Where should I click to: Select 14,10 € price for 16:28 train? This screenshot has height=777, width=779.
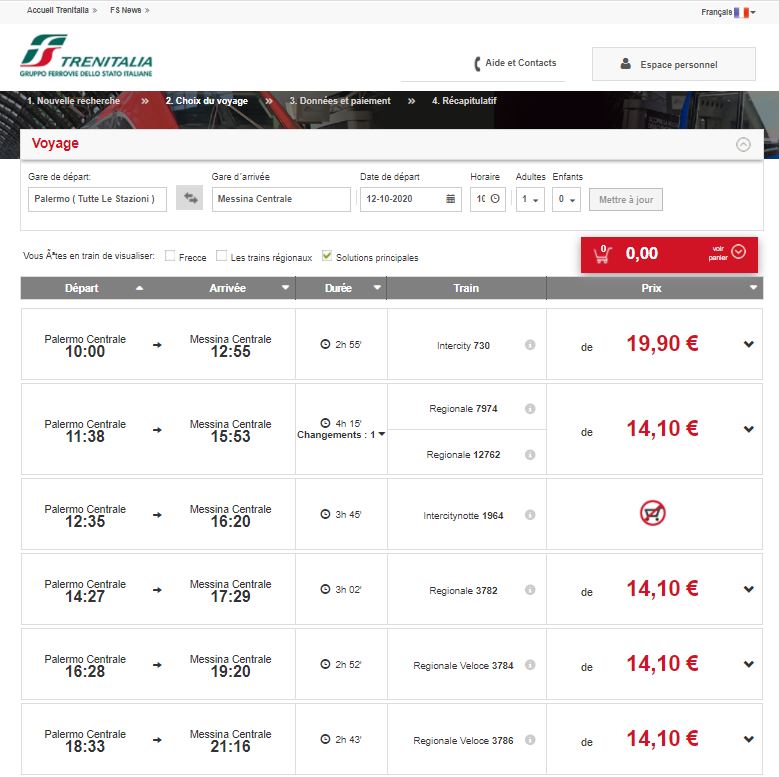pyautogui.click(x=662, y=664)
